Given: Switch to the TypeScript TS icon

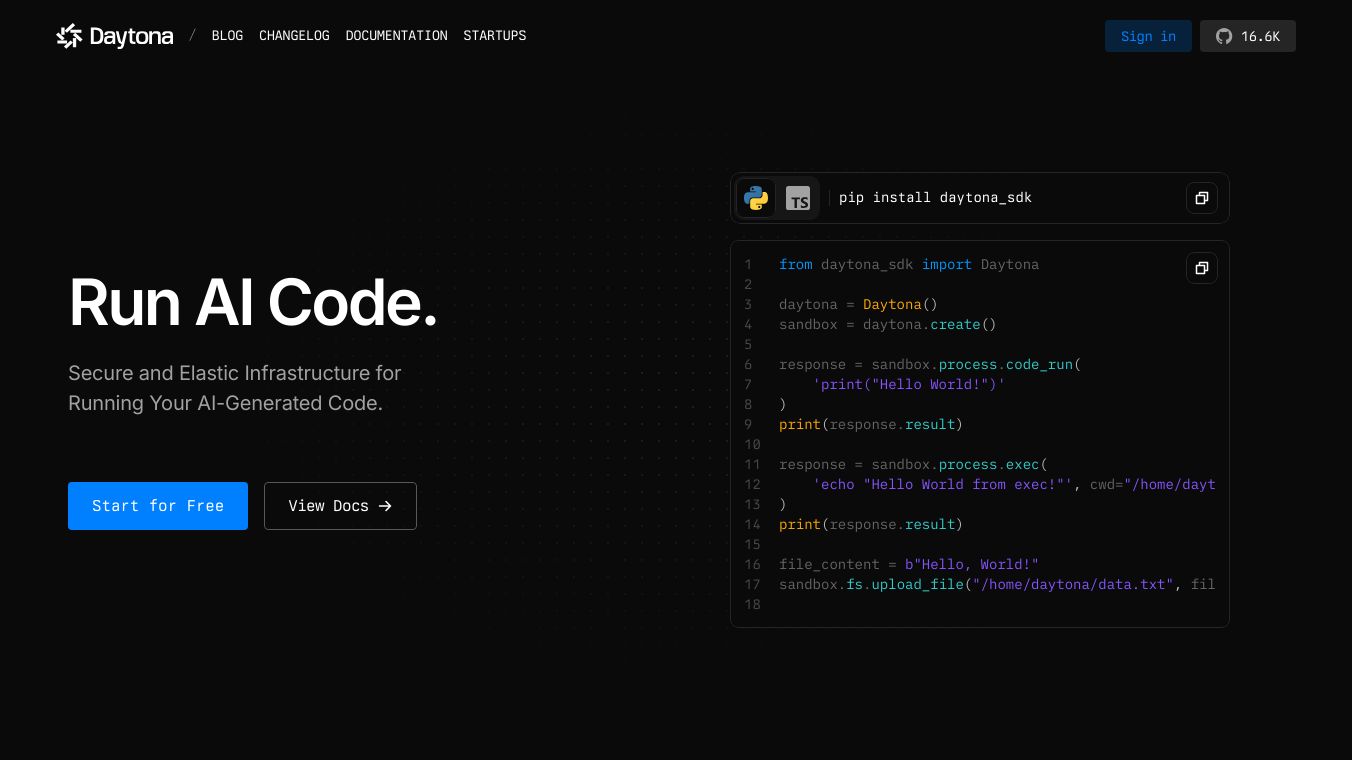Looking at the screenshot, I should pyautogui.click(x=798, y=198).
